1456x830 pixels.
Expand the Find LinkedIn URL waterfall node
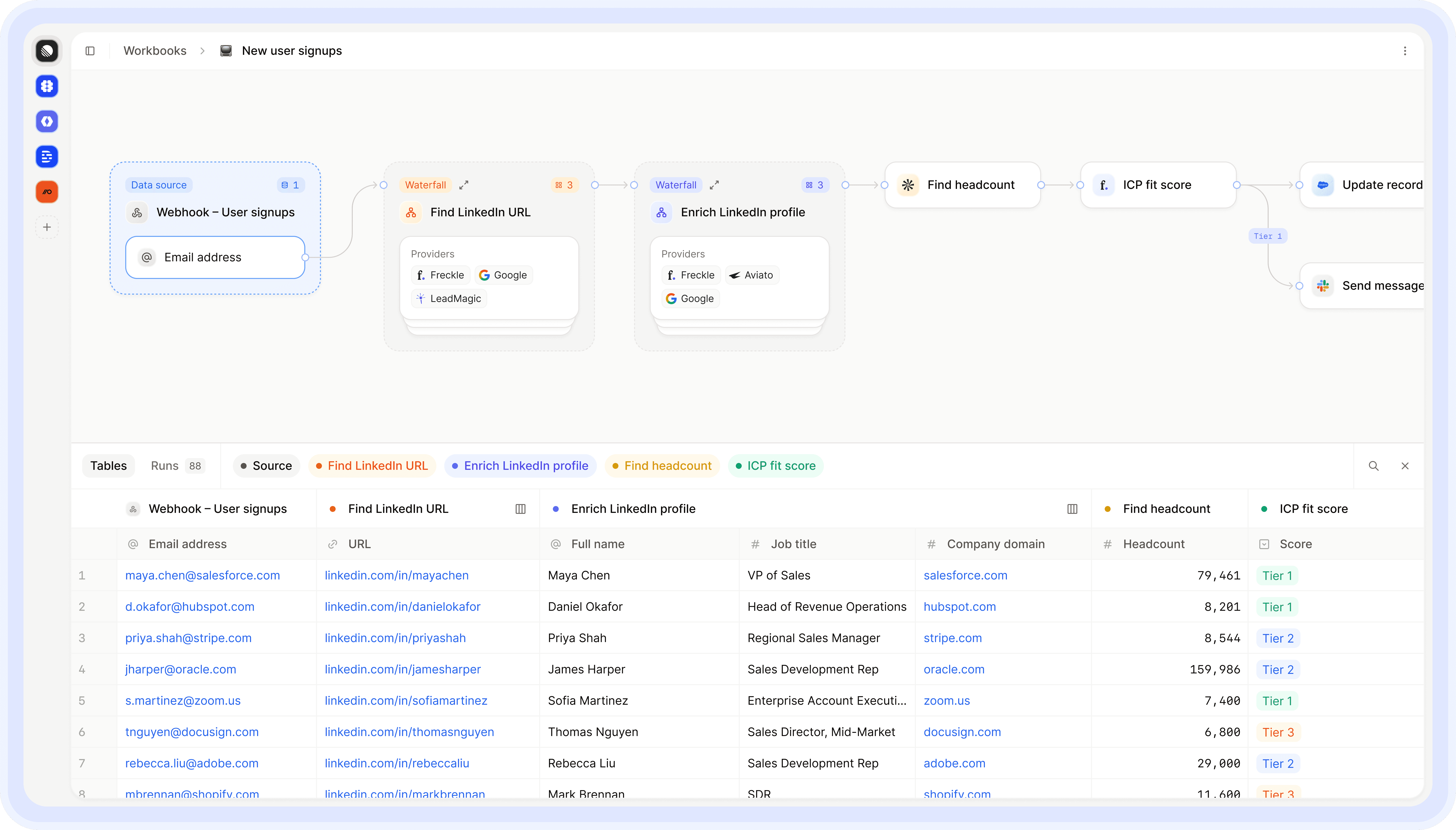click(x=464, y=185)
